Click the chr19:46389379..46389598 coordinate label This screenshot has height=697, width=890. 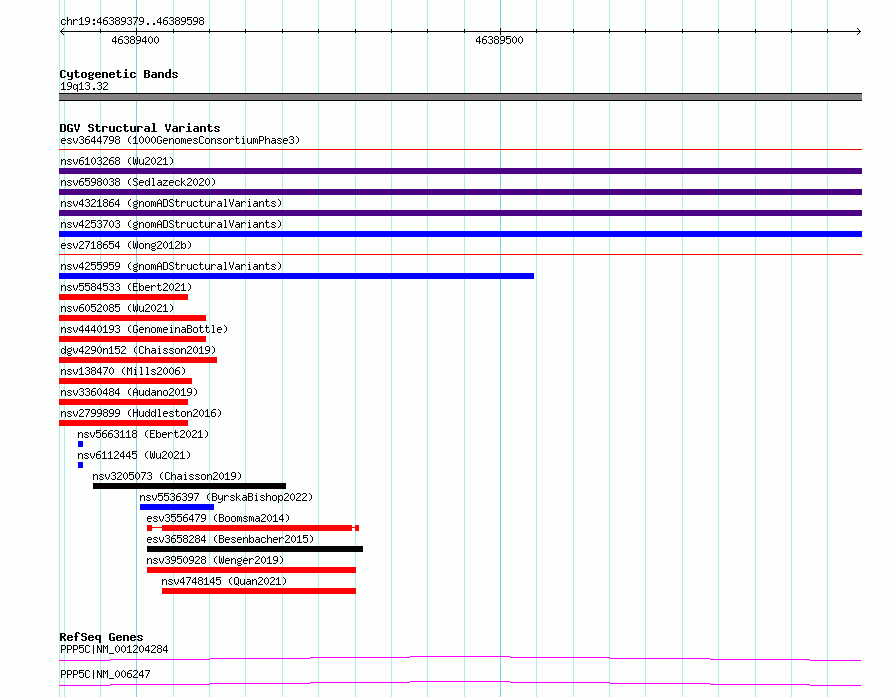point(132,22)
